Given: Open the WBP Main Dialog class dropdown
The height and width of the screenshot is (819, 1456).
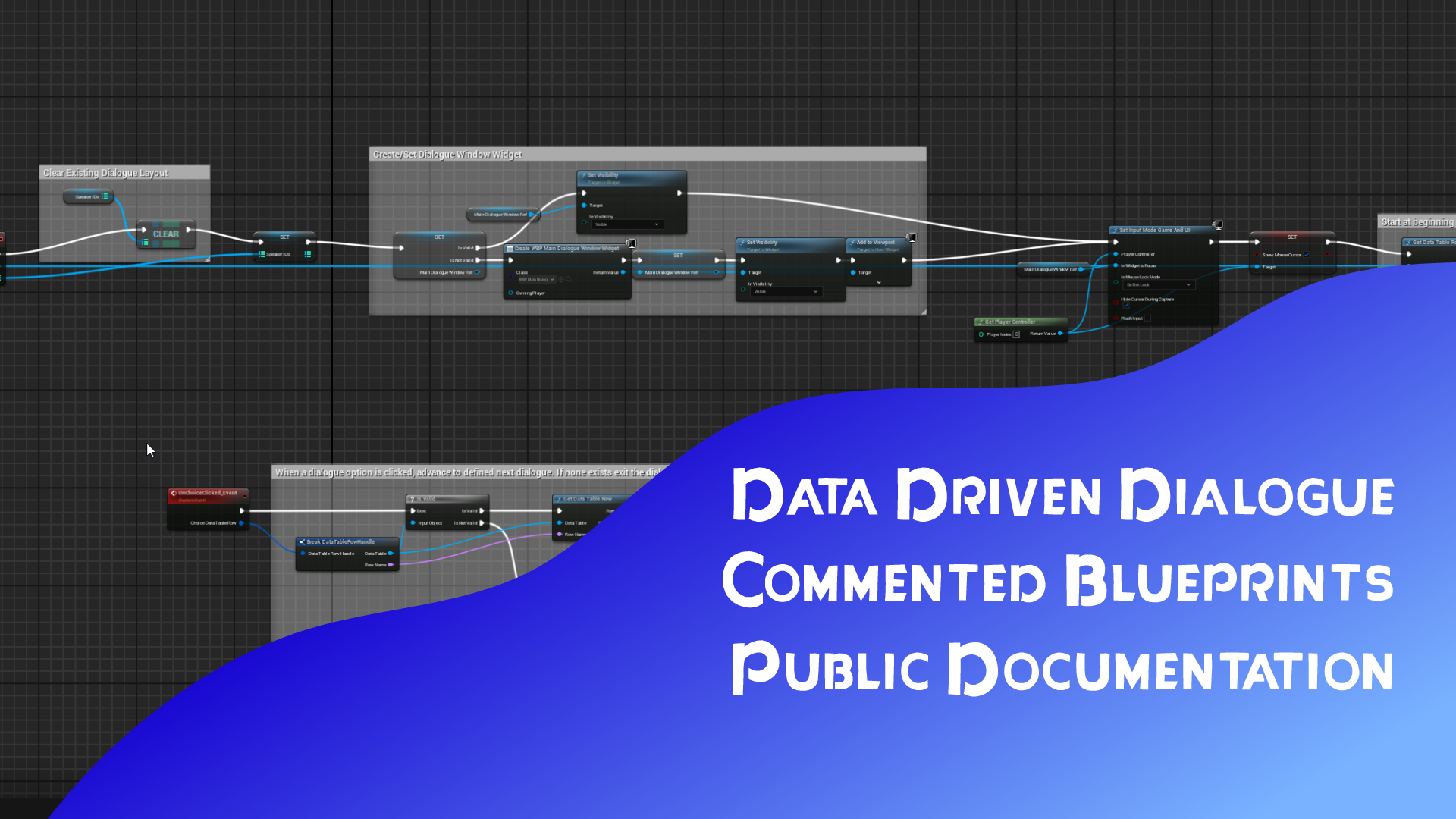Looking at the screenshot, I should click(536, 280).
